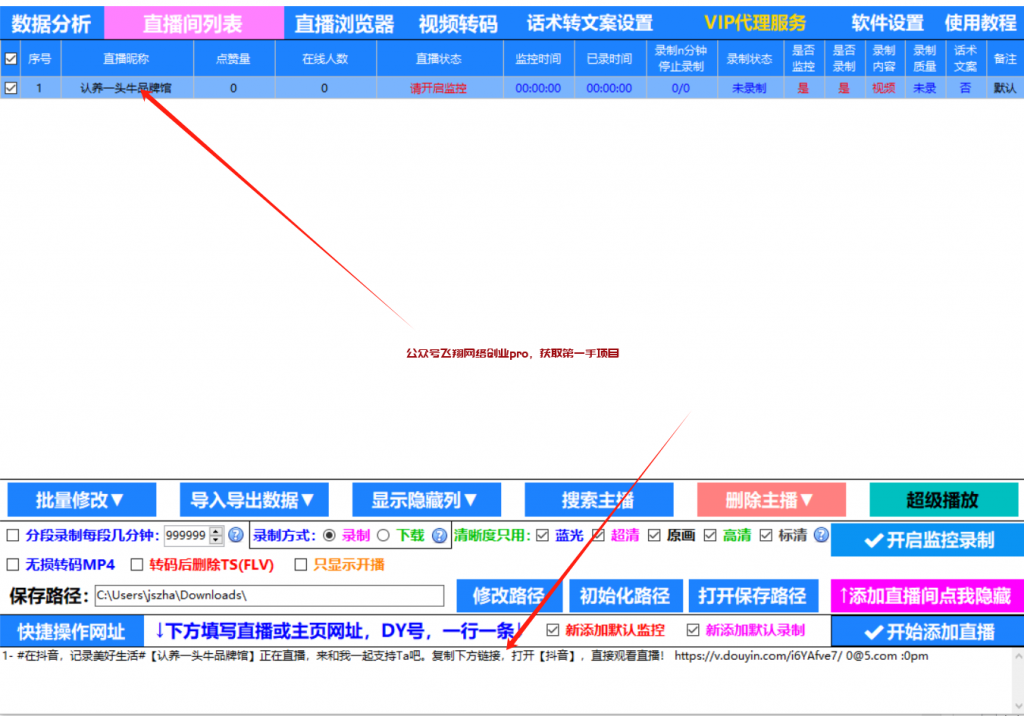Click the 超级播放 button
This screenshot has width=1024, height=716.
click(x=942, y=500)
